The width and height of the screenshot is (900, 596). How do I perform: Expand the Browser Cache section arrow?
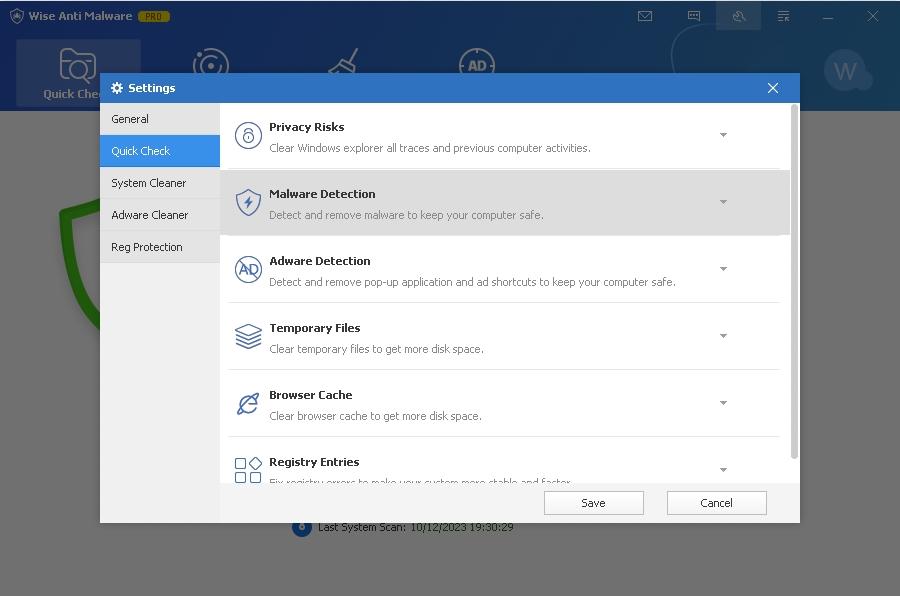pos(723,403)
